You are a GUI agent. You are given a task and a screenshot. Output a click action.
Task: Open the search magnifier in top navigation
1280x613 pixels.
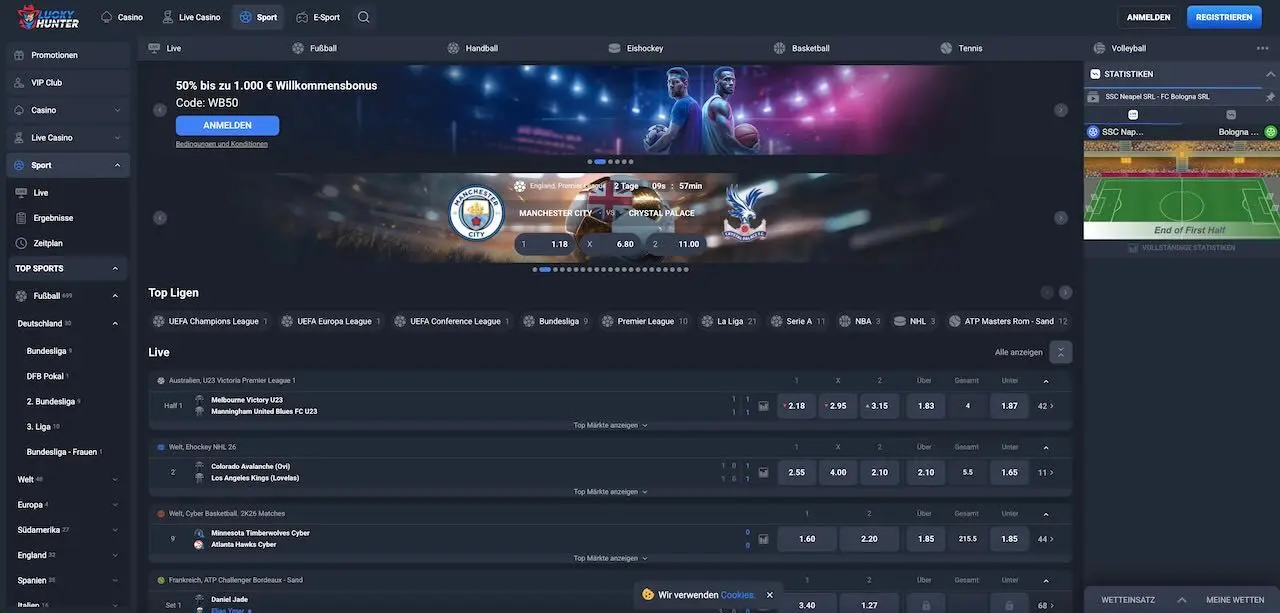tap(363, 17)
